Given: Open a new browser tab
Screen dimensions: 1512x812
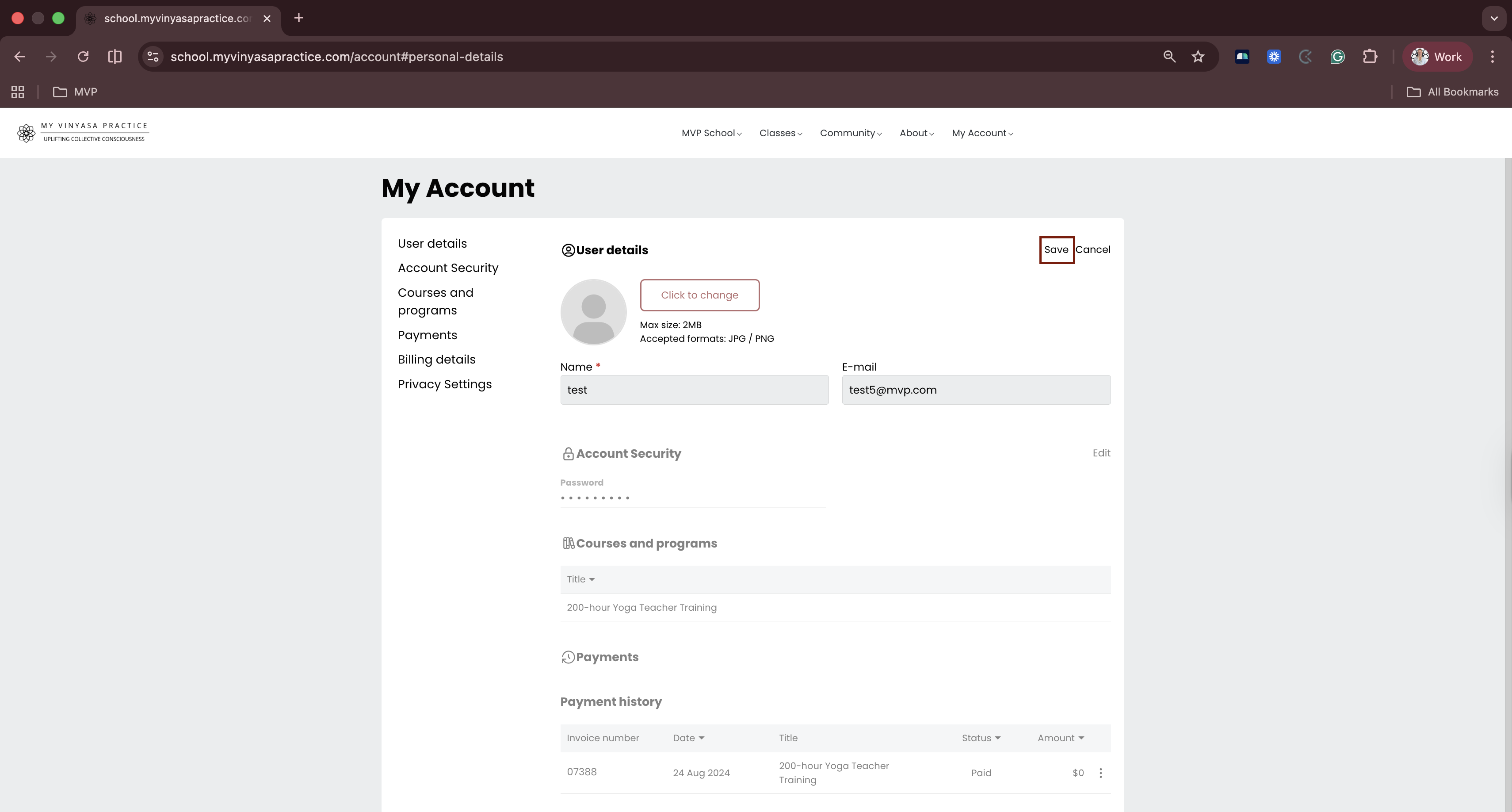Looking at the screenshot, I should click(299, 18).
